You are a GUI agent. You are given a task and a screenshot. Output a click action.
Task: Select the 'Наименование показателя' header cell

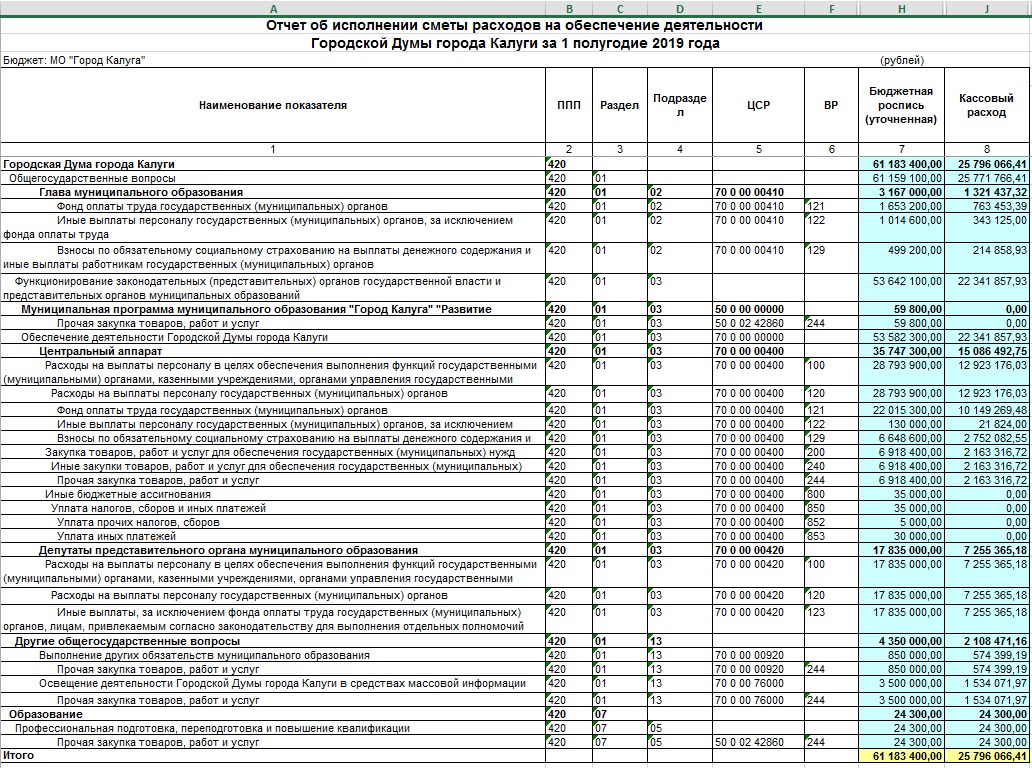tap(273, 105)
